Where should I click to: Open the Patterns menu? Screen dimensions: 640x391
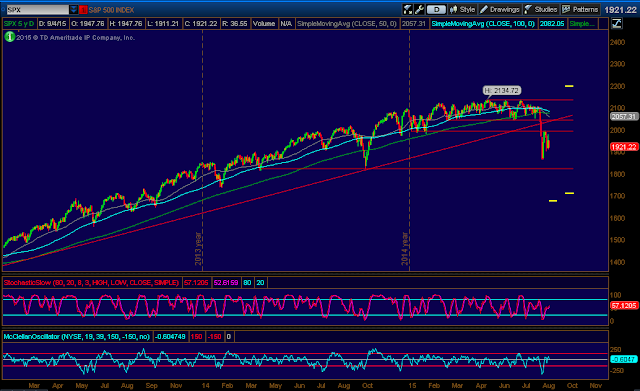pos(580,9)
